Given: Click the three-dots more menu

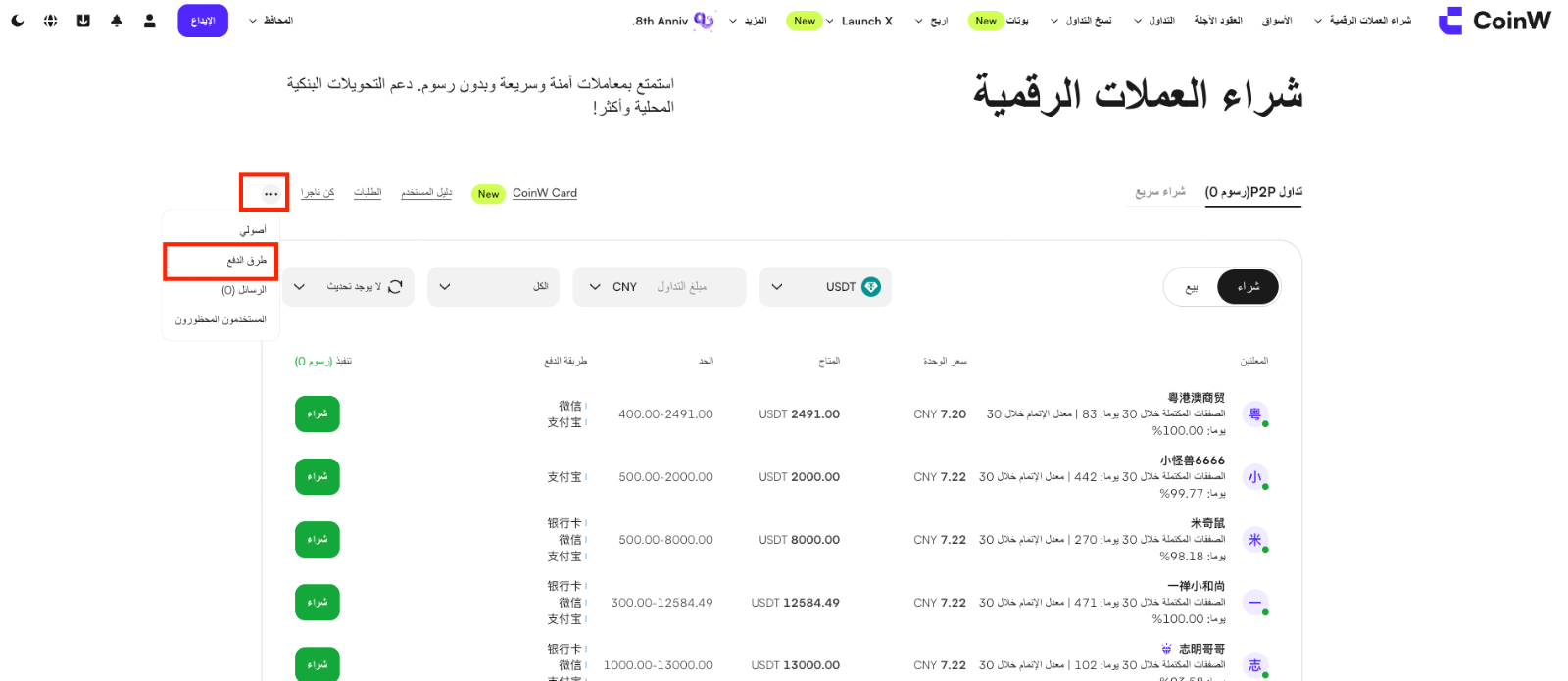Looking at the screenshot, I should [270, 194].
